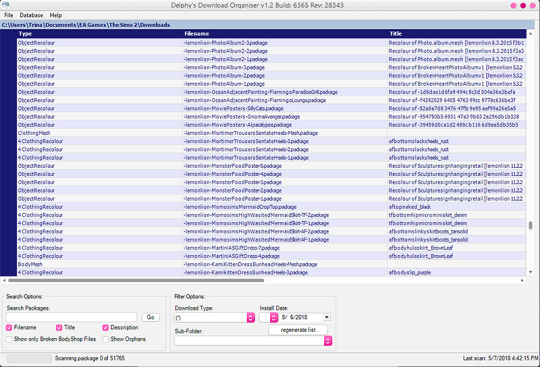The width and height of the screenshot is (540, 367).
Task: Open the Help menu
Action: tap(55, 15)
